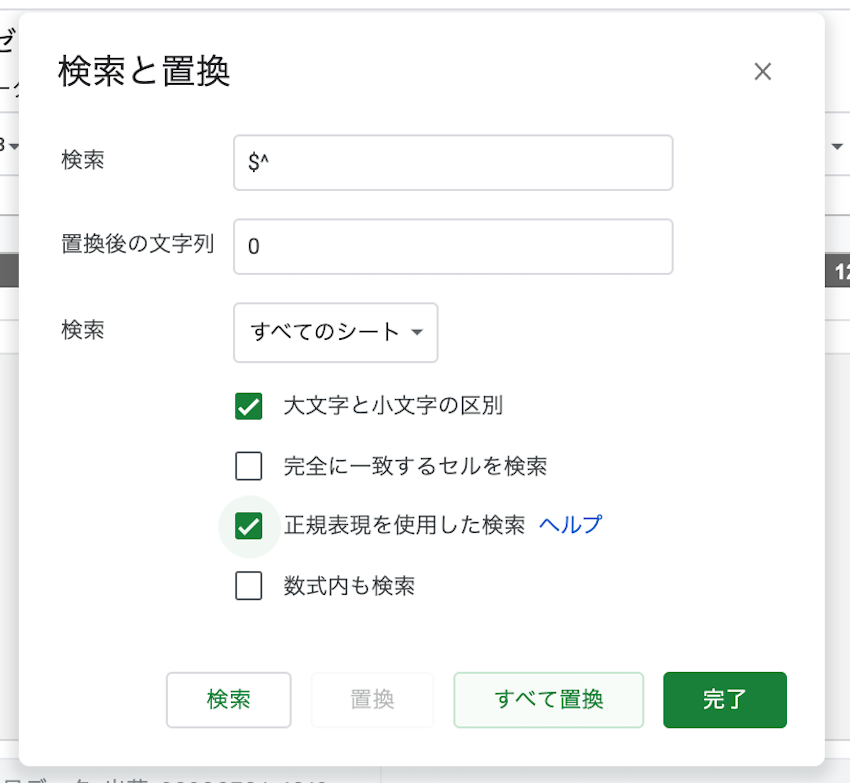Close the 検索と置換 dialog with X

(763, 71)
